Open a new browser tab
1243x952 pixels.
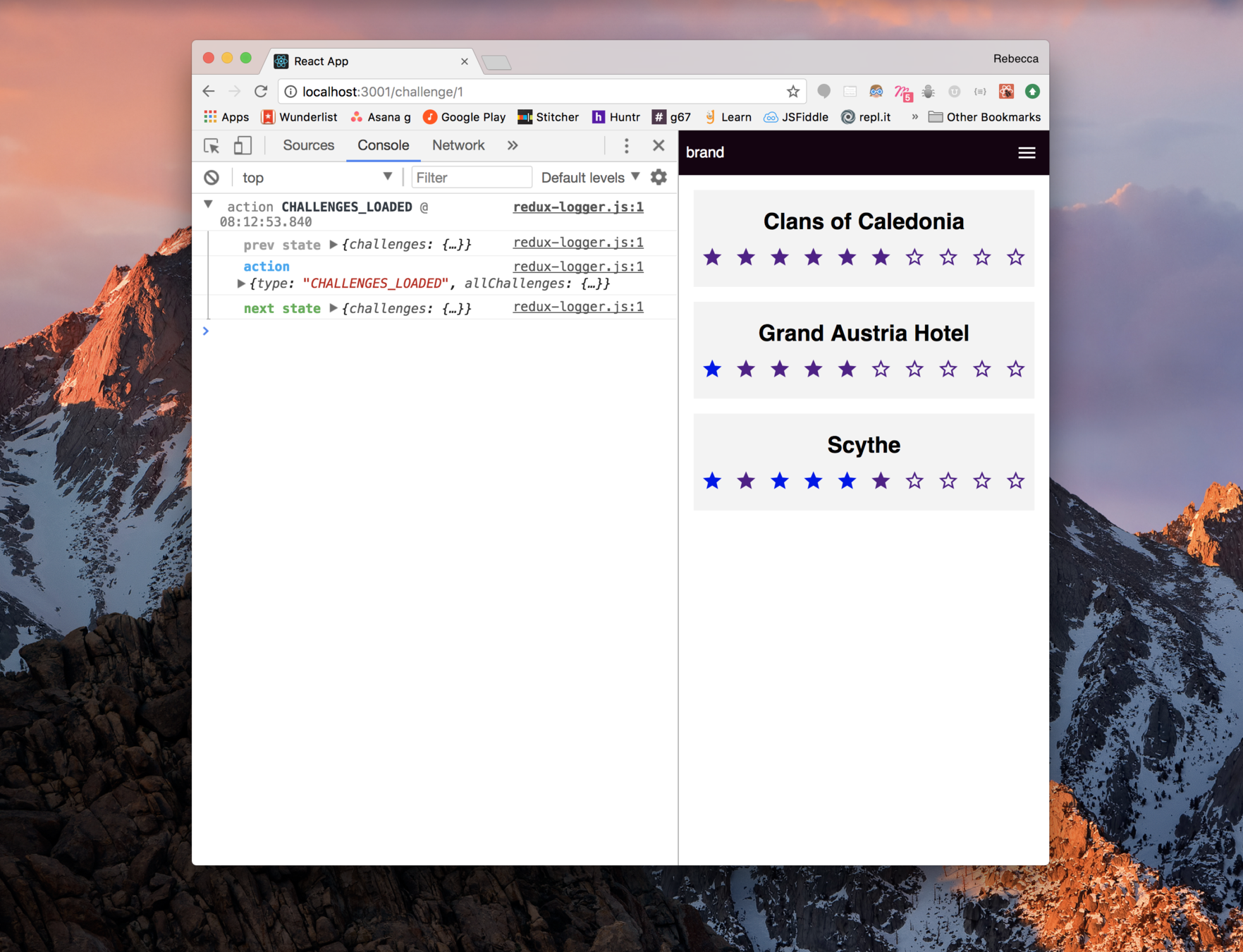[497, 63]
